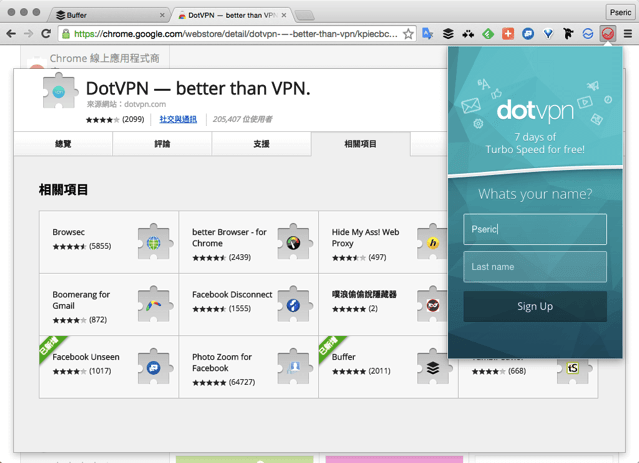This screenshot has width=639, height=463.
Task: Click Photo Zoom for Facebook icon
Action: pyautogui.click(x=294, y=367)
